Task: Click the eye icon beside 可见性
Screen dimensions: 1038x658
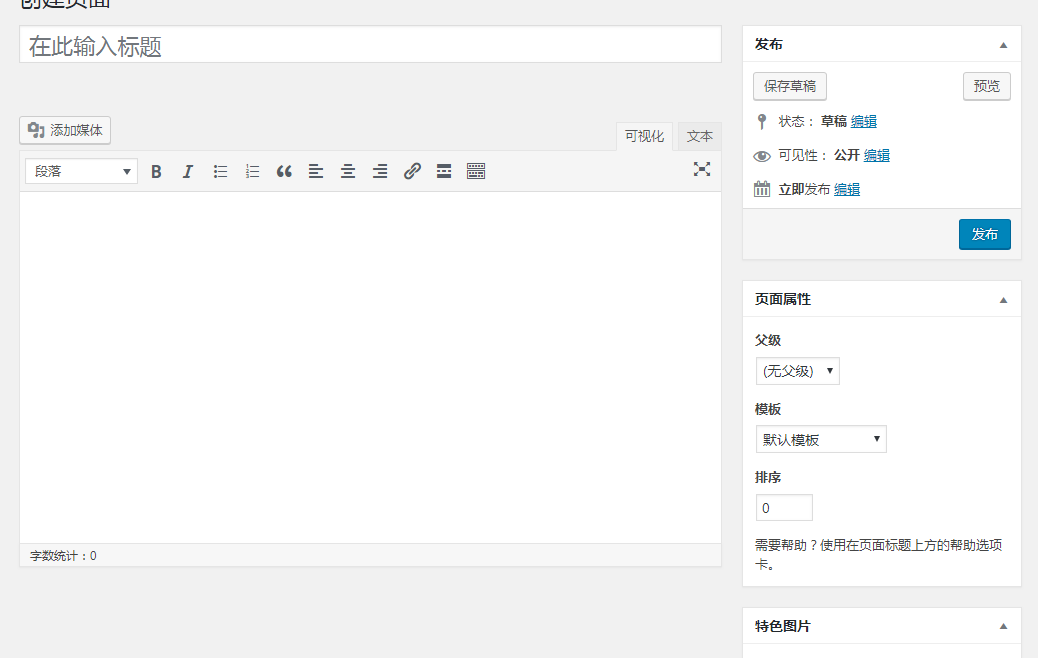Action: [x=762, y=156]
